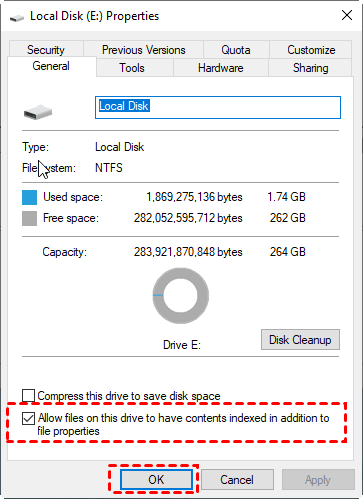This screenshot has width=363, height=499.
Task: Close the Properties dialog window
Action: tap(347, 15)
